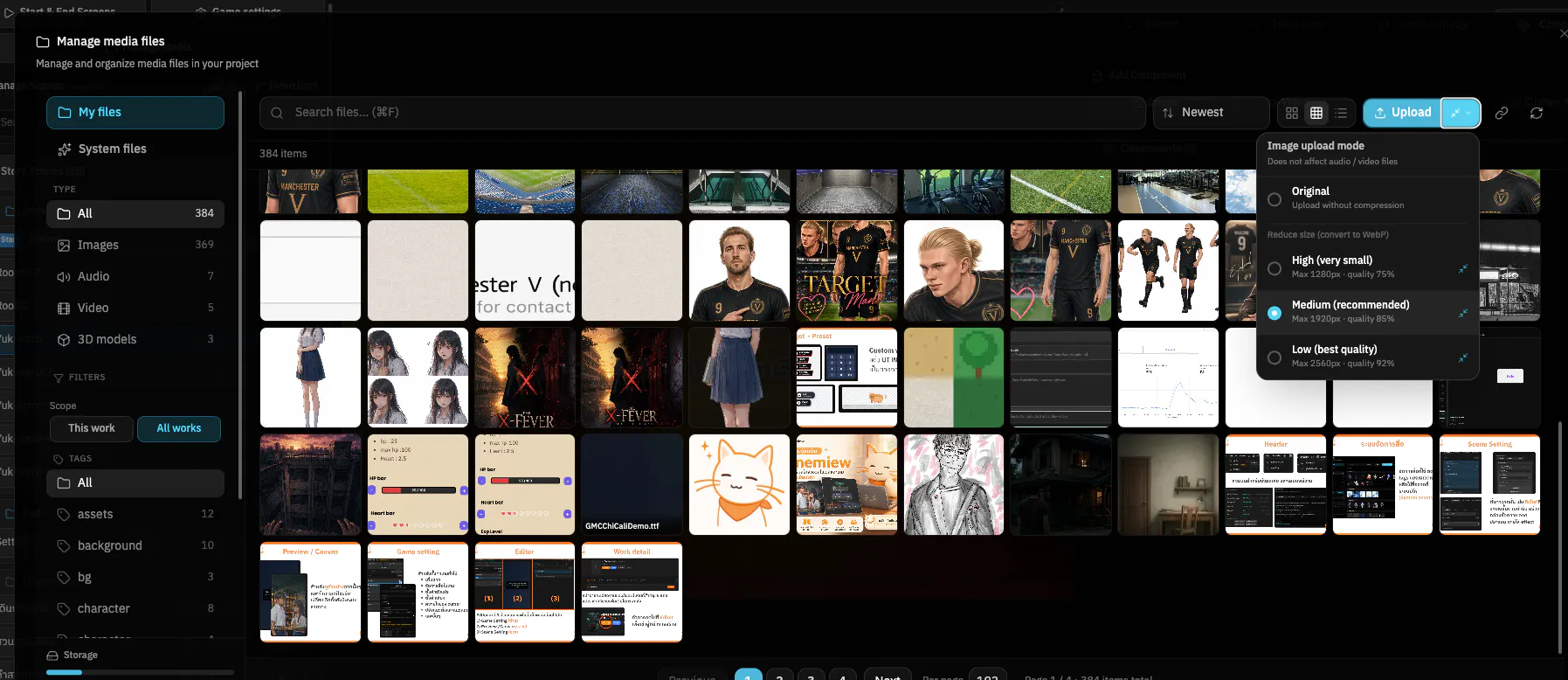
Task: Open the My files section
Action: click(135, 113)
